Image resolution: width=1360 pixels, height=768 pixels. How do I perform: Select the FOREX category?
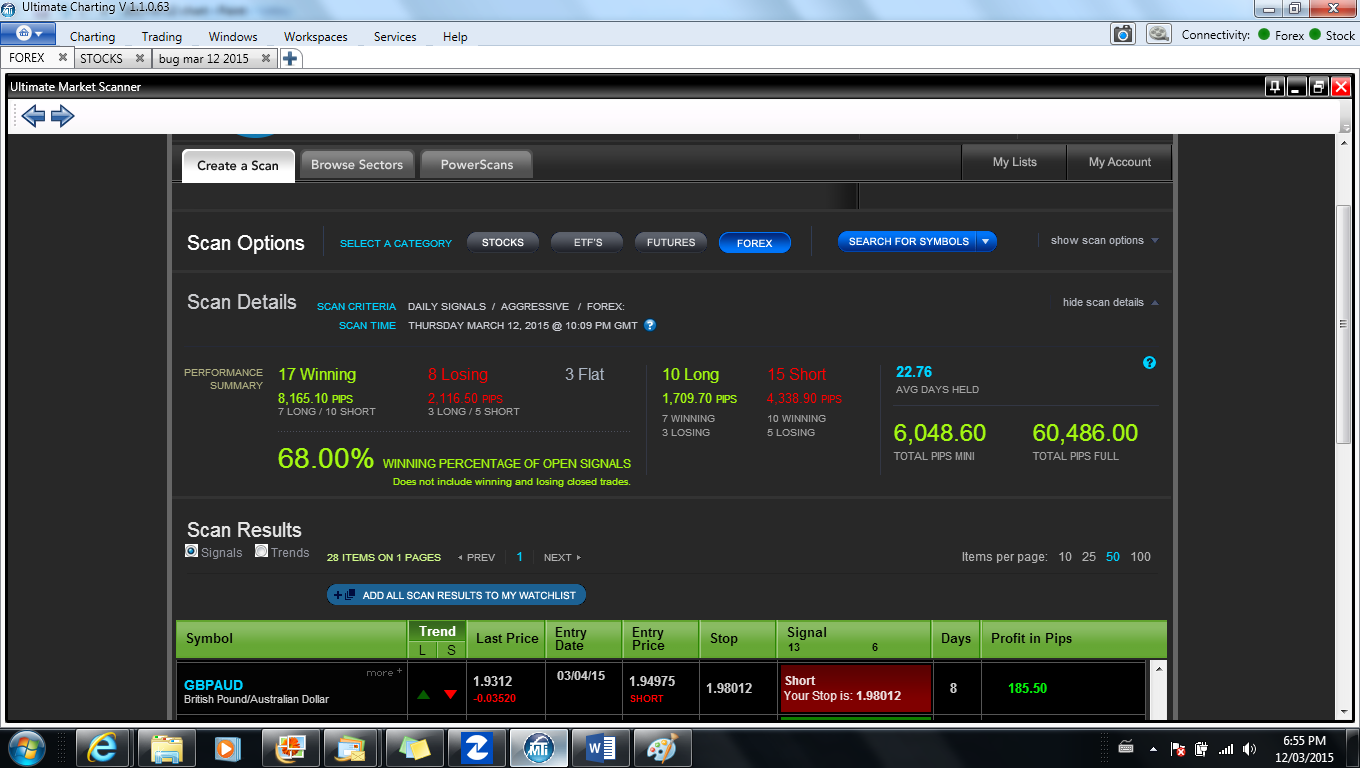point(755,243)
